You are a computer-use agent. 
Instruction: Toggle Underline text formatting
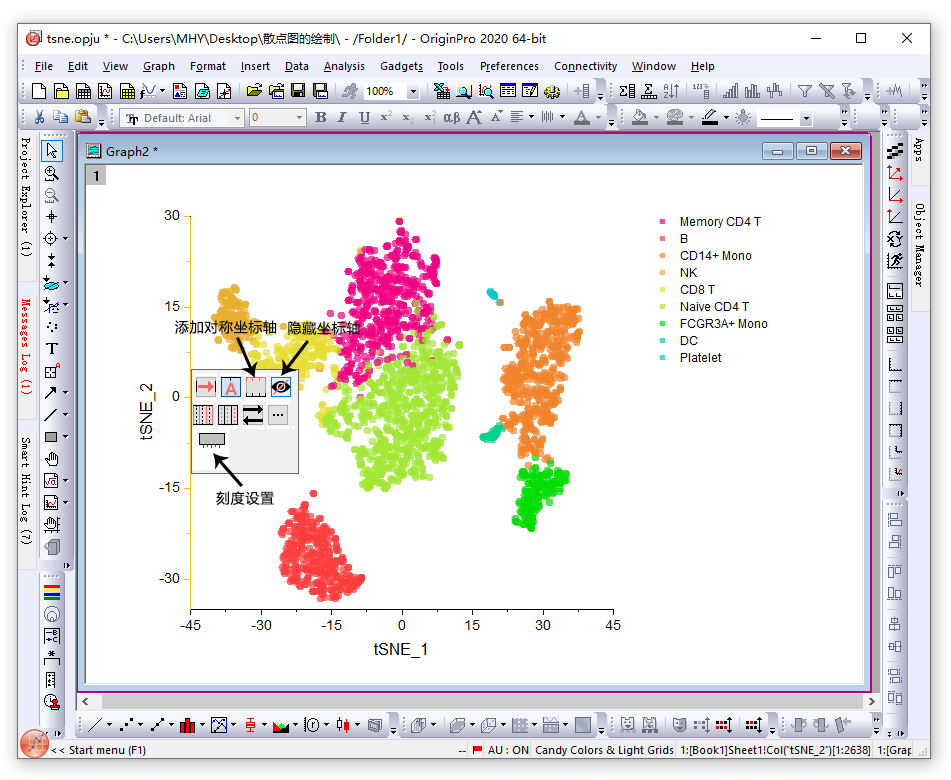pyautogui.click(x=364, y=117)
